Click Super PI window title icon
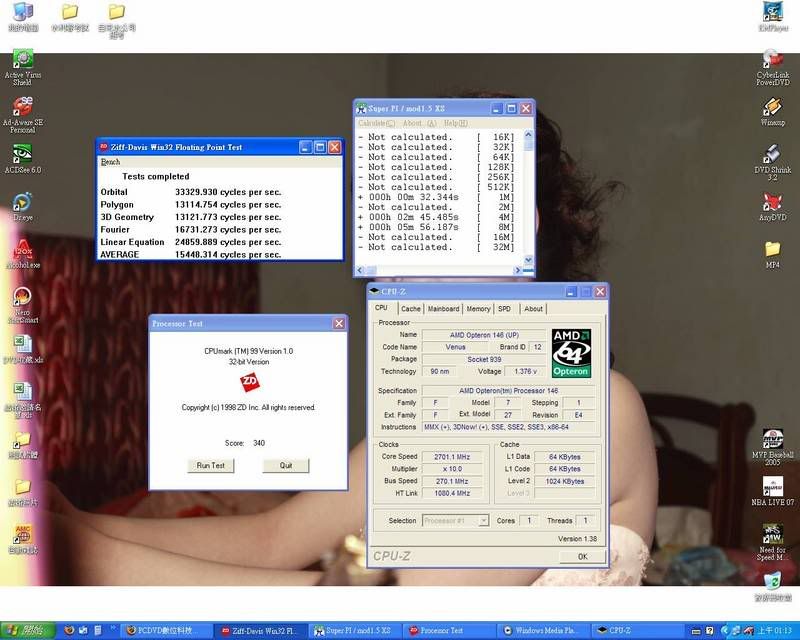 [361, 109]
